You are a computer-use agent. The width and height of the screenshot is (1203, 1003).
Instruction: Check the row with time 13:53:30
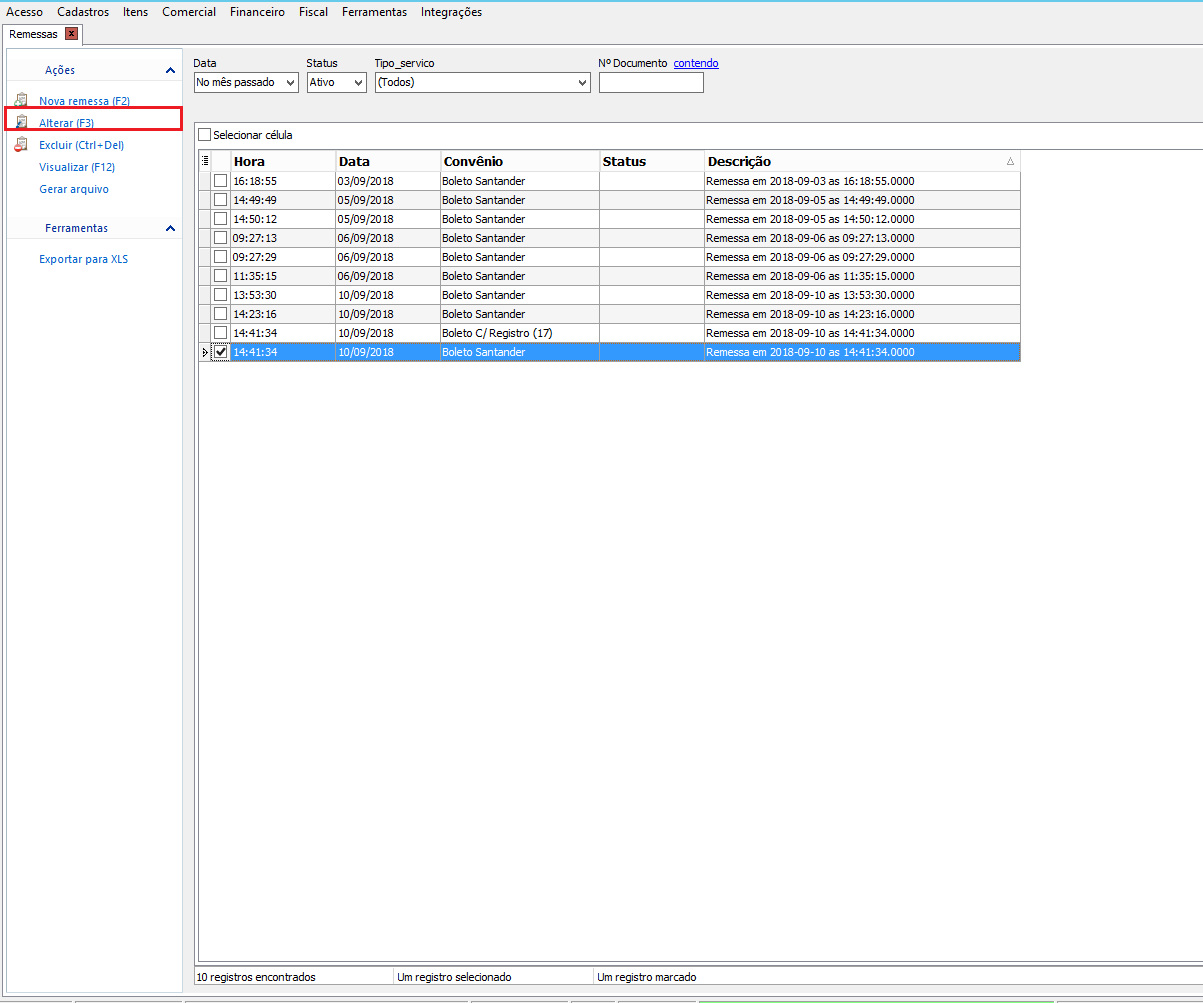coord(220,295)
